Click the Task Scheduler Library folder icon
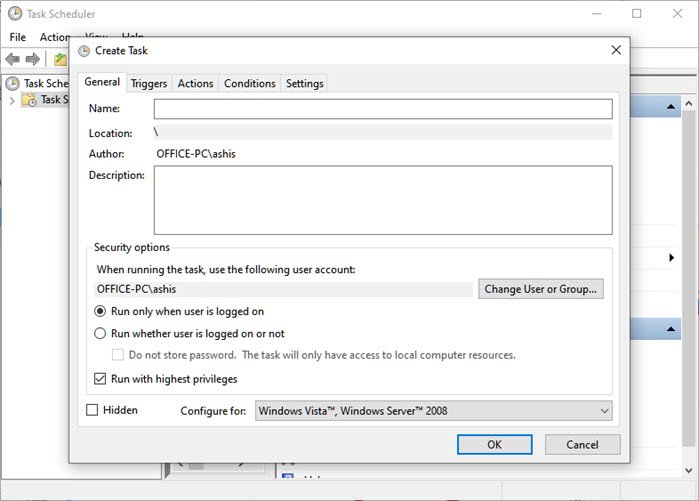Image resolution: width=699 pixels, height=501 pixels. 29,100
